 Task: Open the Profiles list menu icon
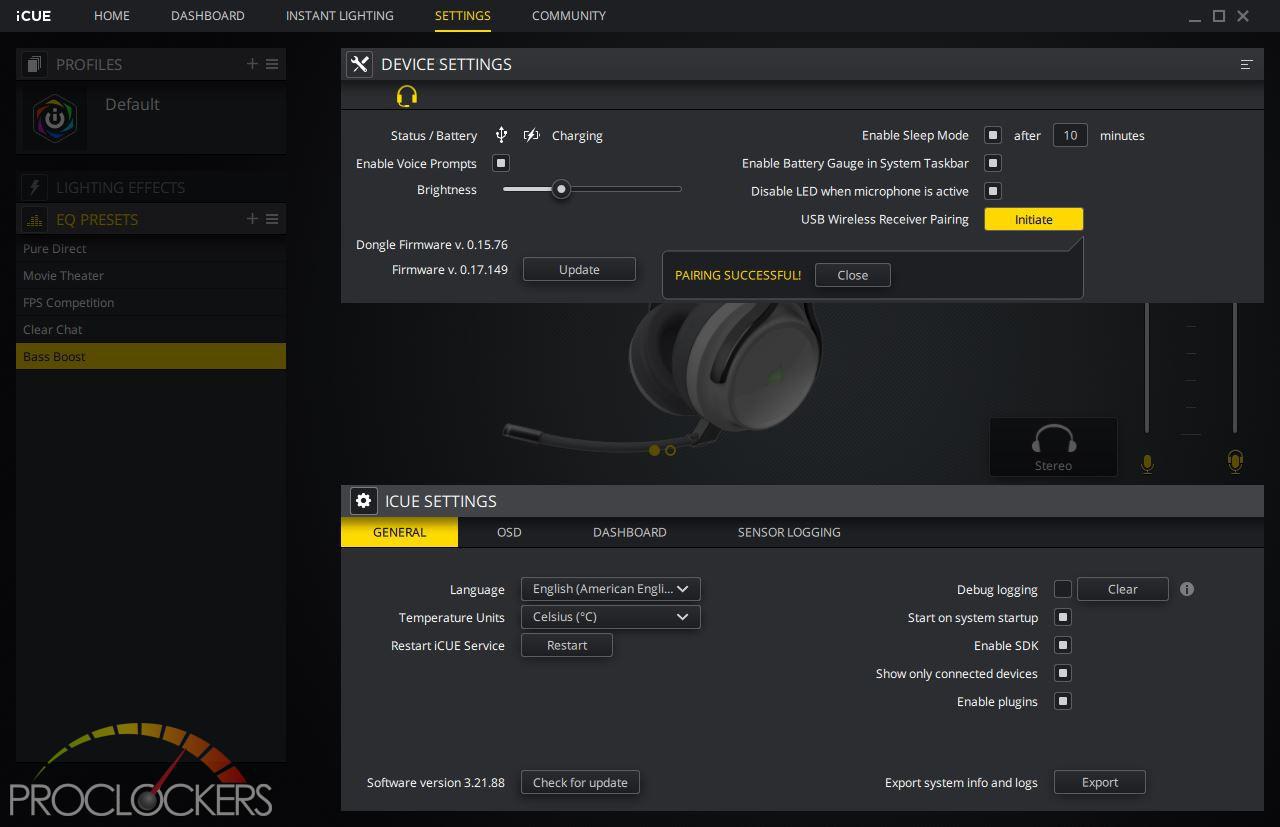(272, 64)
